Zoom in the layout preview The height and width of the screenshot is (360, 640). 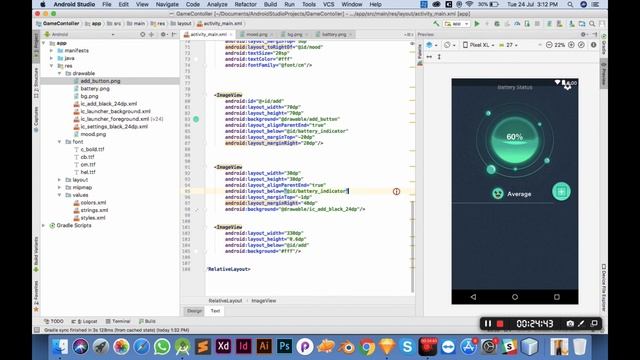pos(571,45)
